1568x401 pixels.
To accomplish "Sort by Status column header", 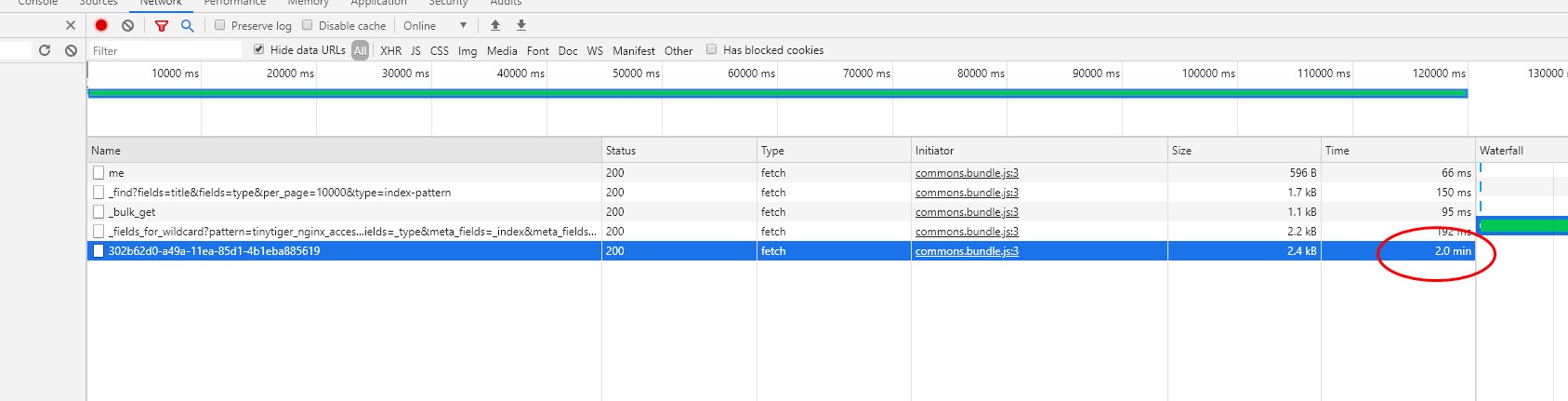I will (679, 150).
